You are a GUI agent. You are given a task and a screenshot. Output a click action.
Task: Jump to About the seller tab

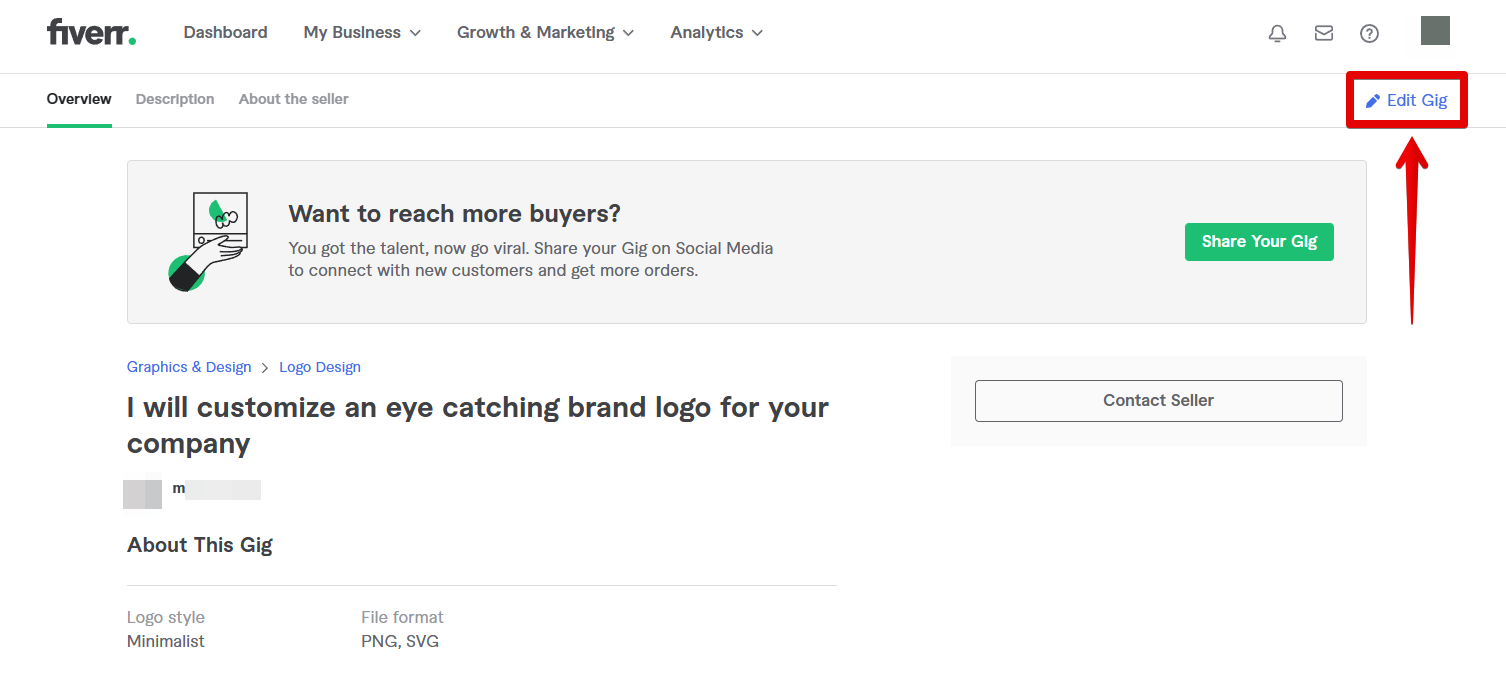[293, 99]
